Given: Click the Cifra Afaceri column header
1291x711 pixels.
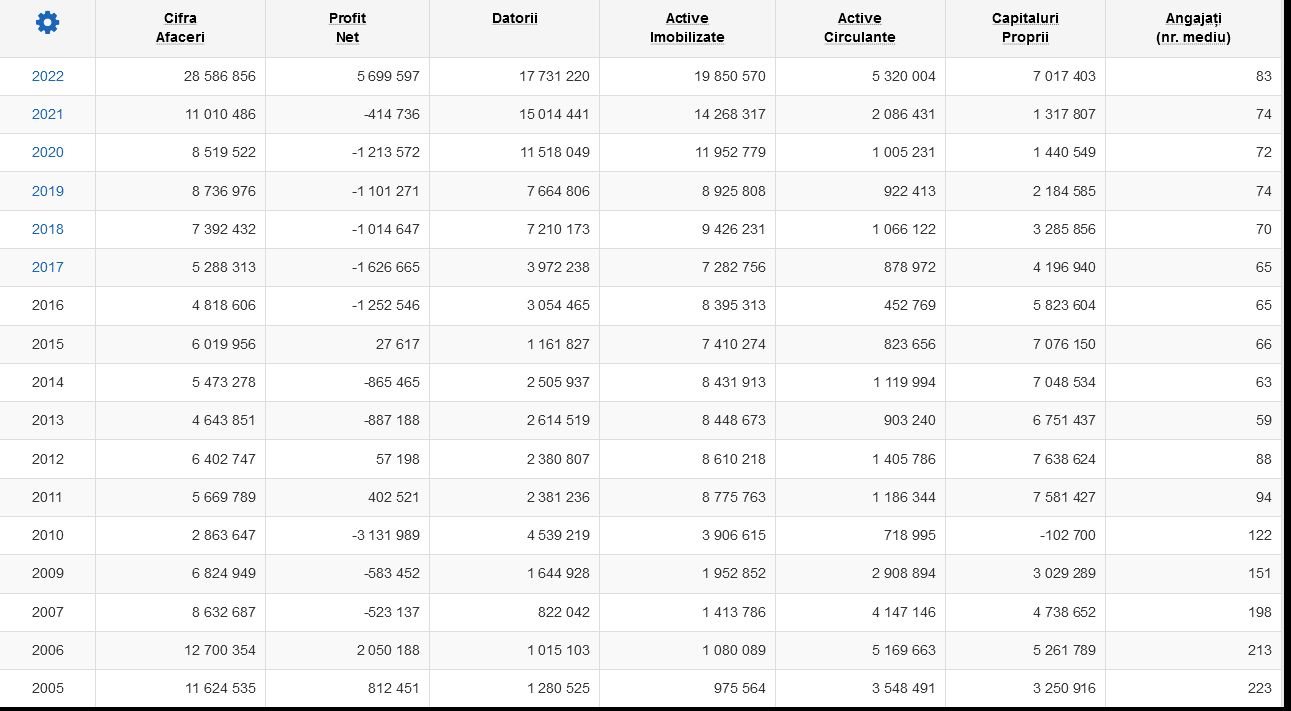Looking at the screenshot, I should tap(180, 28).
